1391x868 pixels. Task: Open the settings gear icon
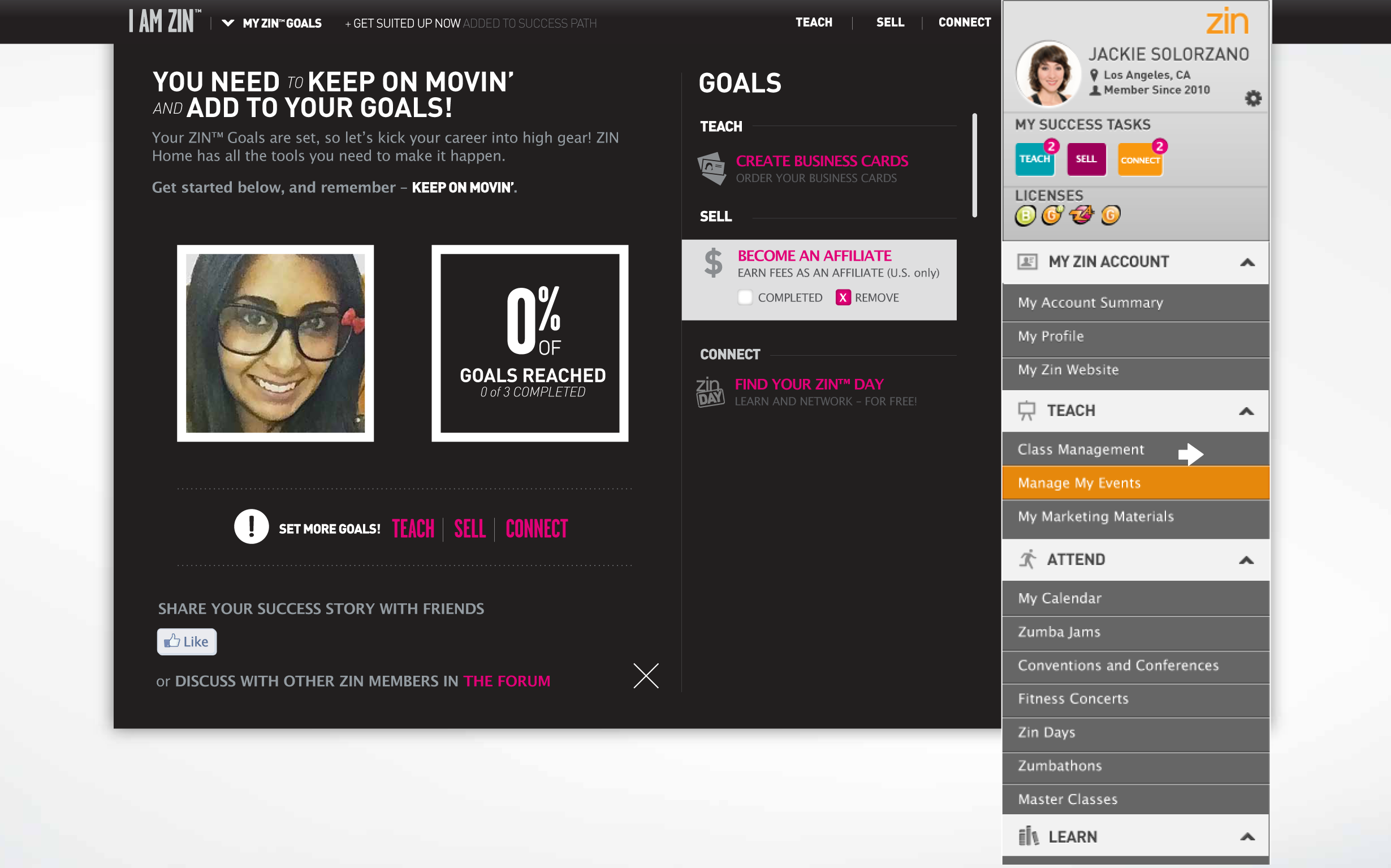pos(1252,98)
